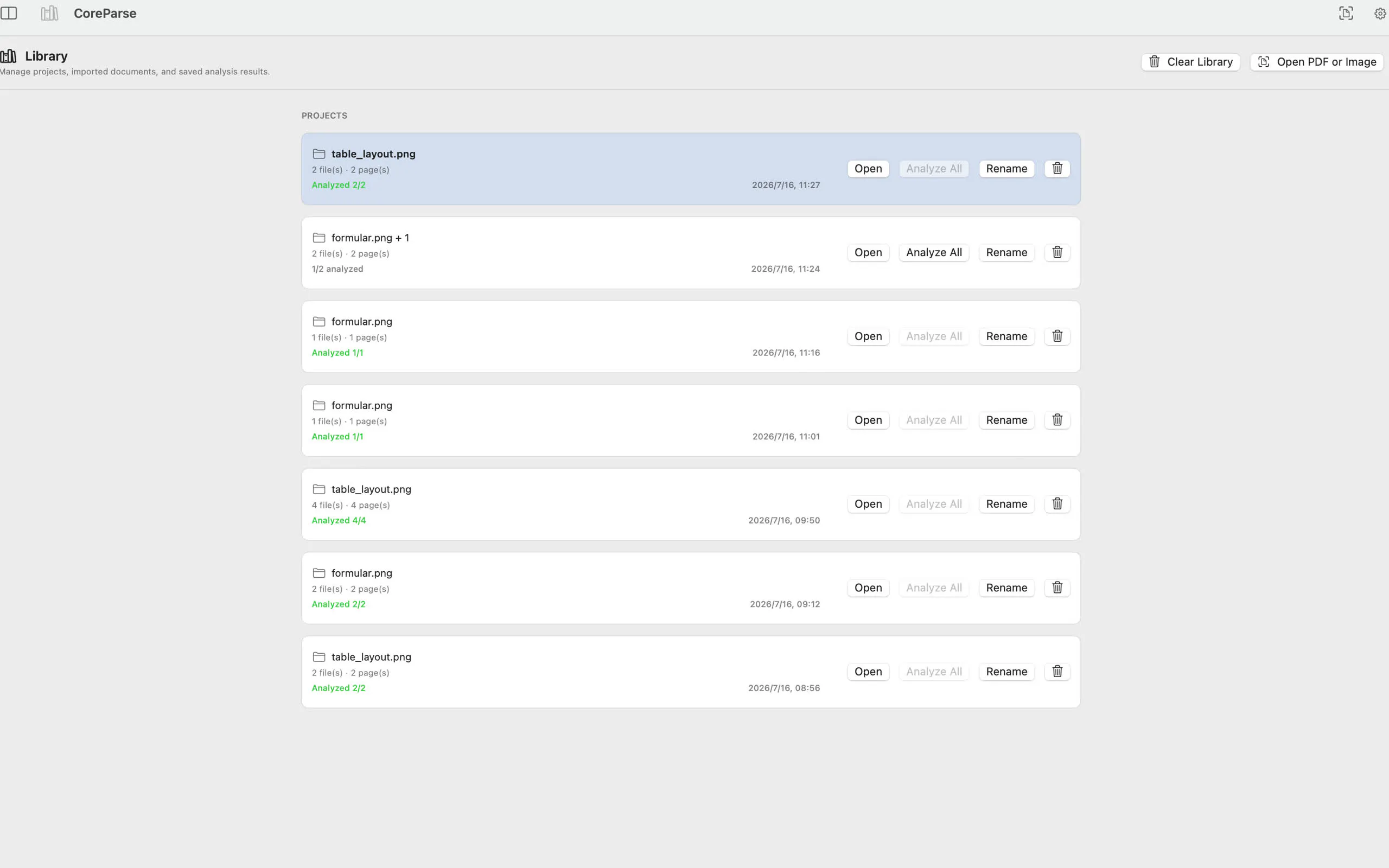
Task: Select the 'formular.png + 1' project title
Action: 370,238
